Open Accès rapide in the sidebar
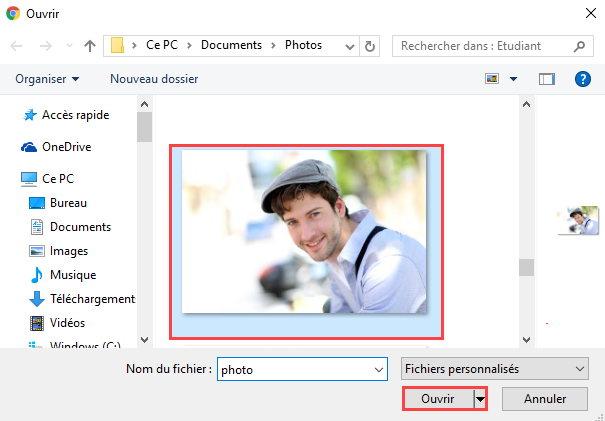Image resolution: width=605 pixels, height=421 pixels. pos(76,115)
